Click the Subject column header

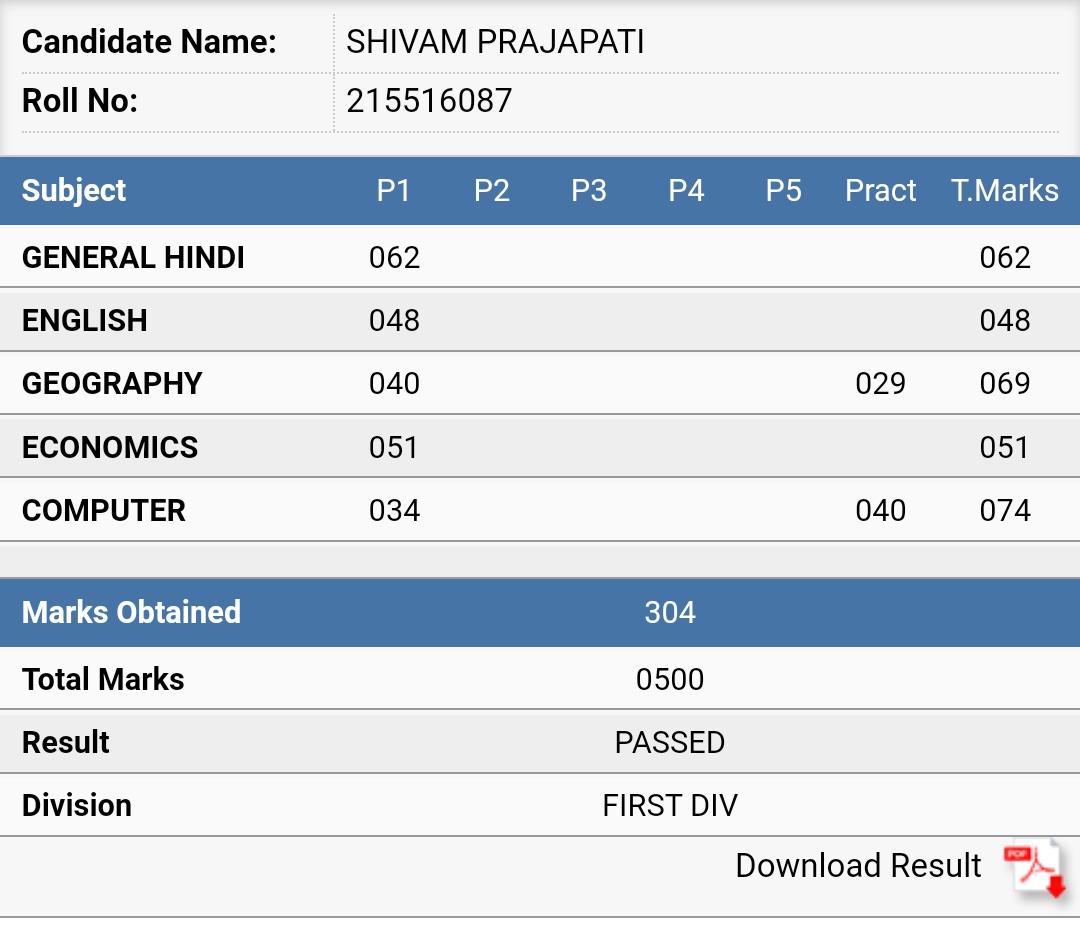(x=74, y=191)
